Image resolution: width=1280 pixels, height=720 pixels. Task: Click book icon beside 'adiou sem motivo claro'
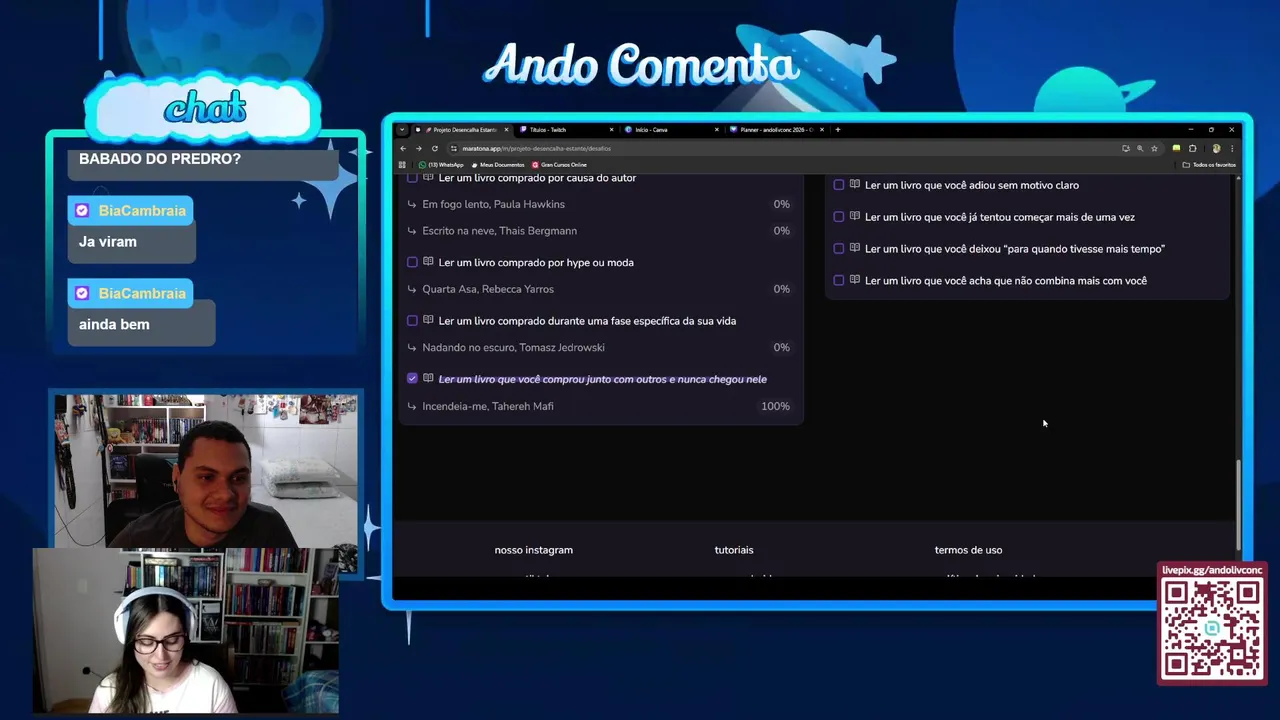[855, 185]
